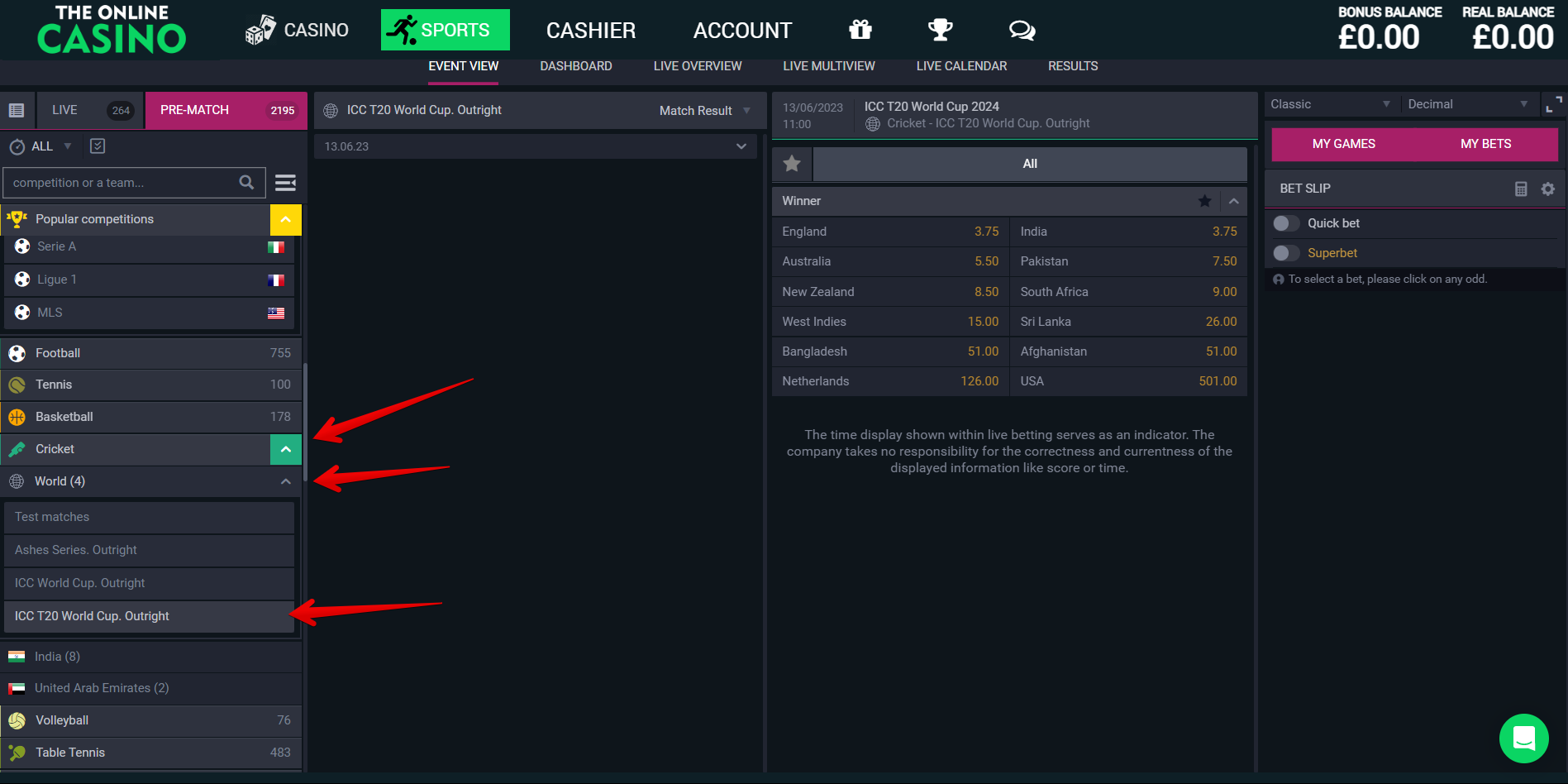Tick the checkbox next to ALL filter
The height and width of the screenshot is (784, 1568).
pyautogui.click(x=98, y=146)
